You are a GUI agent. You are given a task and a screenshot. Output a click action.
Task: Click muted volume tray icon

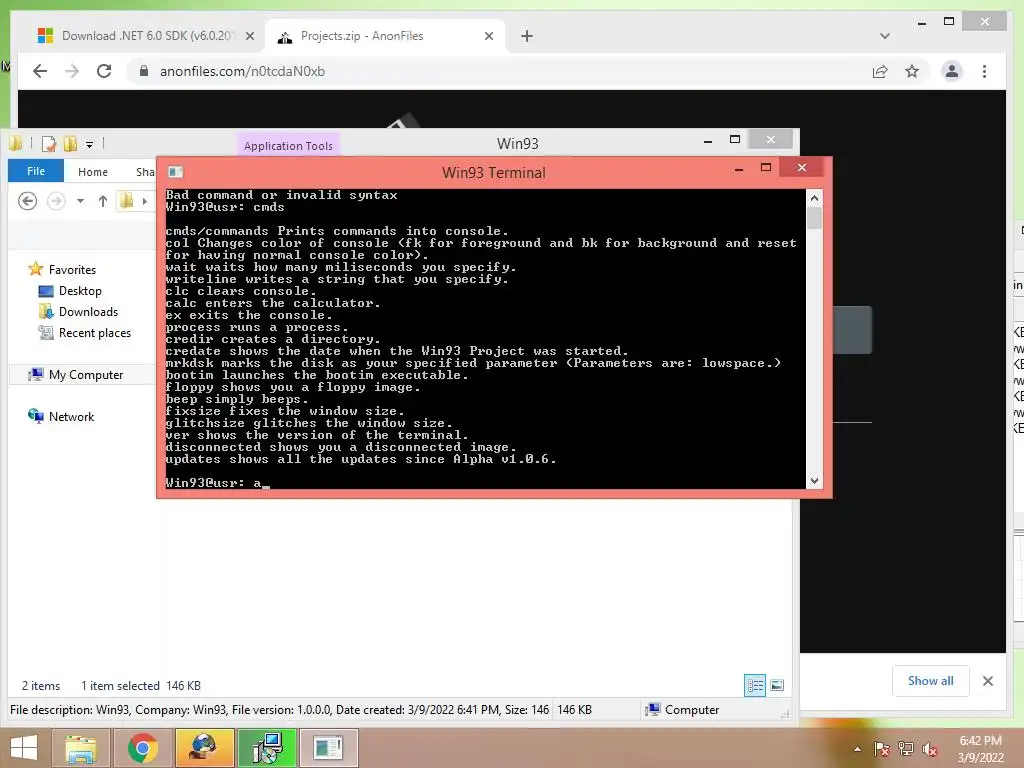click(929, 749)
